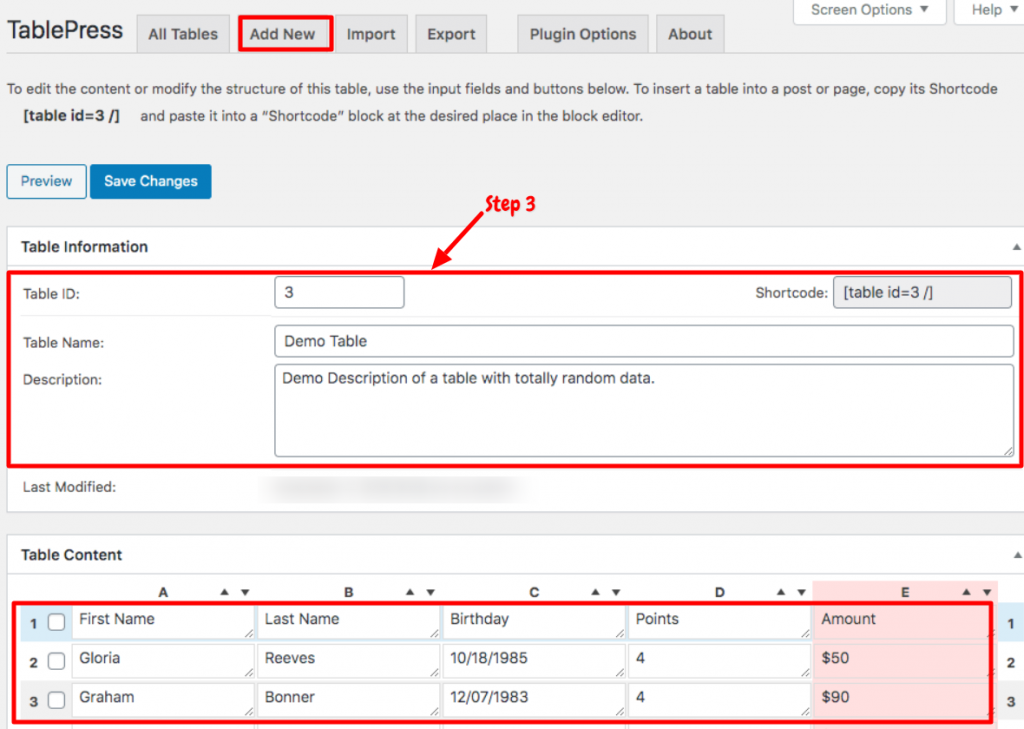Screen dimensions: 1024x729
Task: Sort column B descending with down arrow
Action: pyautogui.click(x=430, y=592)
